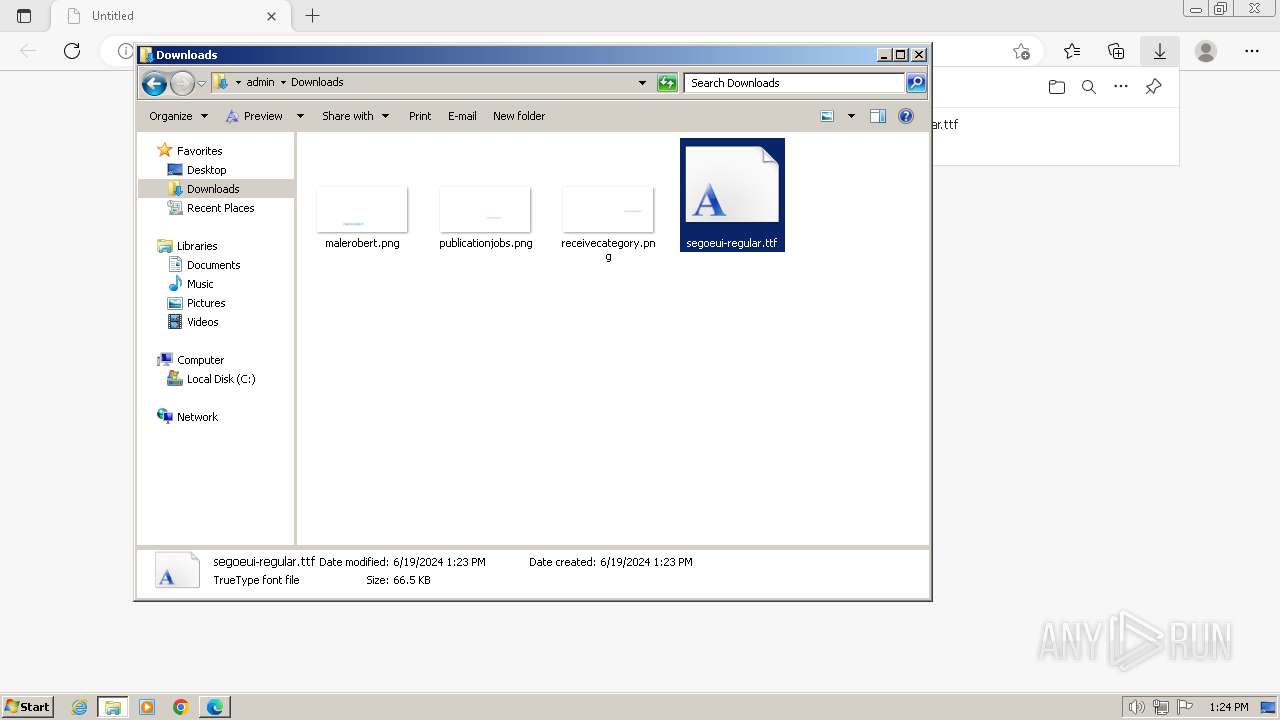Viewport: 1280px width, 720px height.
Task: Click the Microsoft Edge taskbar icon
Action: 215,707
